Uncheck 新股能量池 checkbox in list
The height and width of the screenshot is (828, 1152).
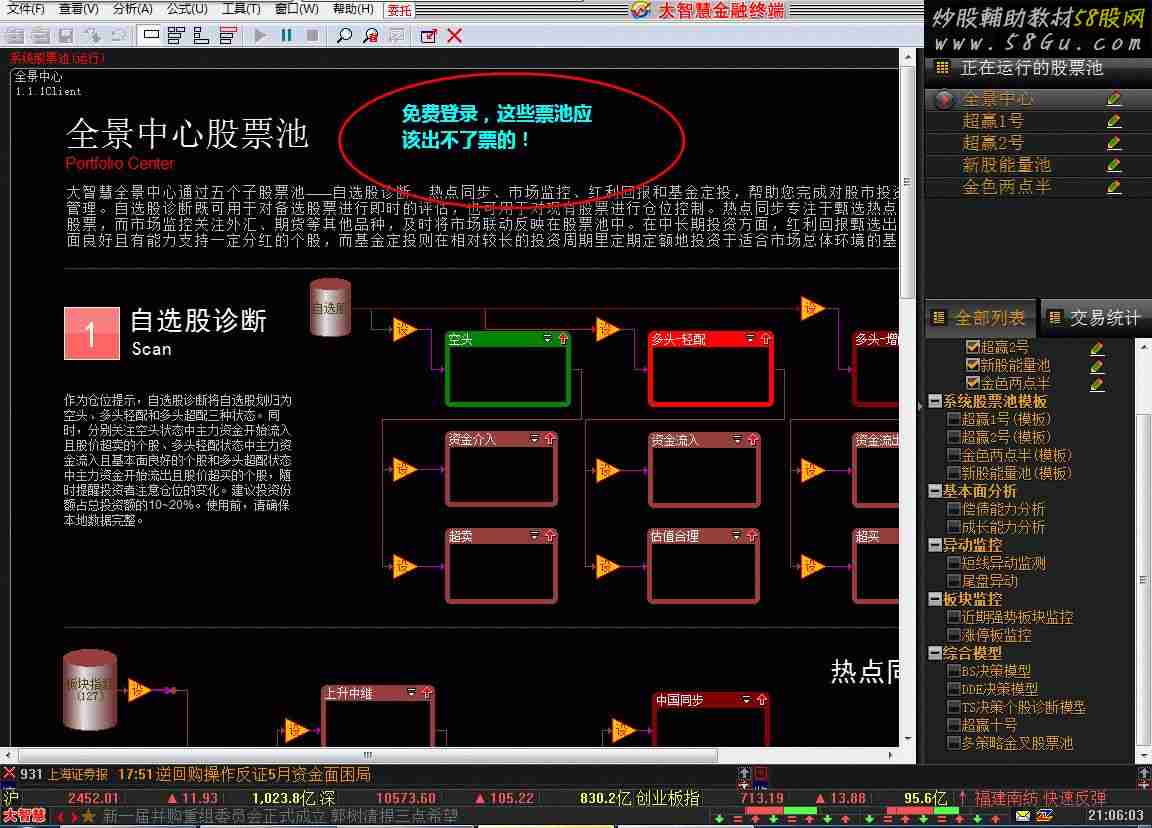point(972,364)
